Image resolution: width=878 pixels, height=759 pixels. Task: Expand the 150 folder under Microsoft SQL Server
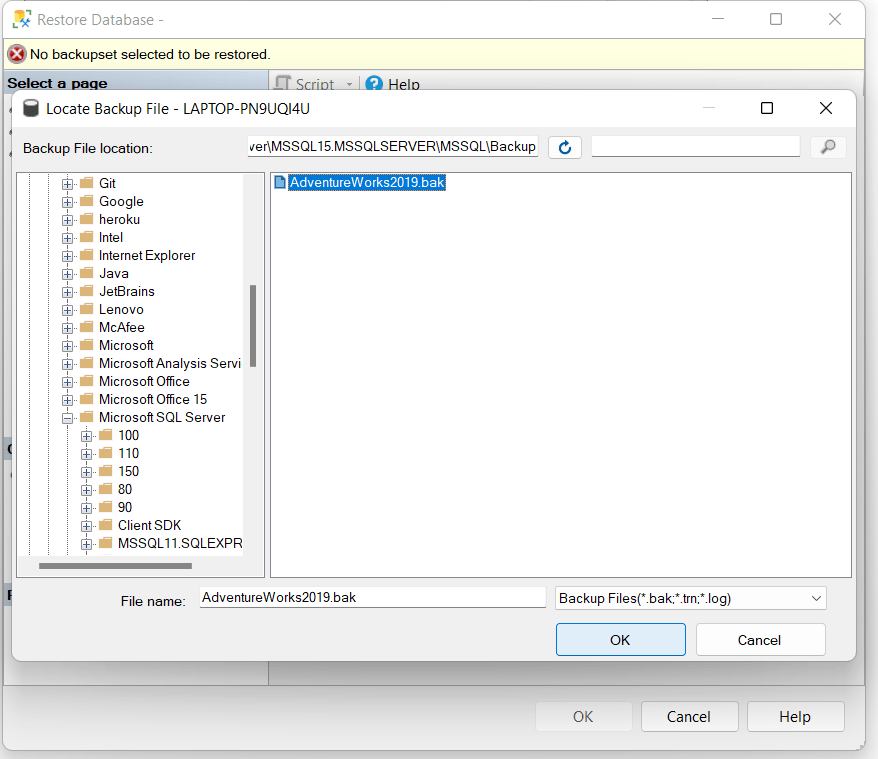coord(85,471)
